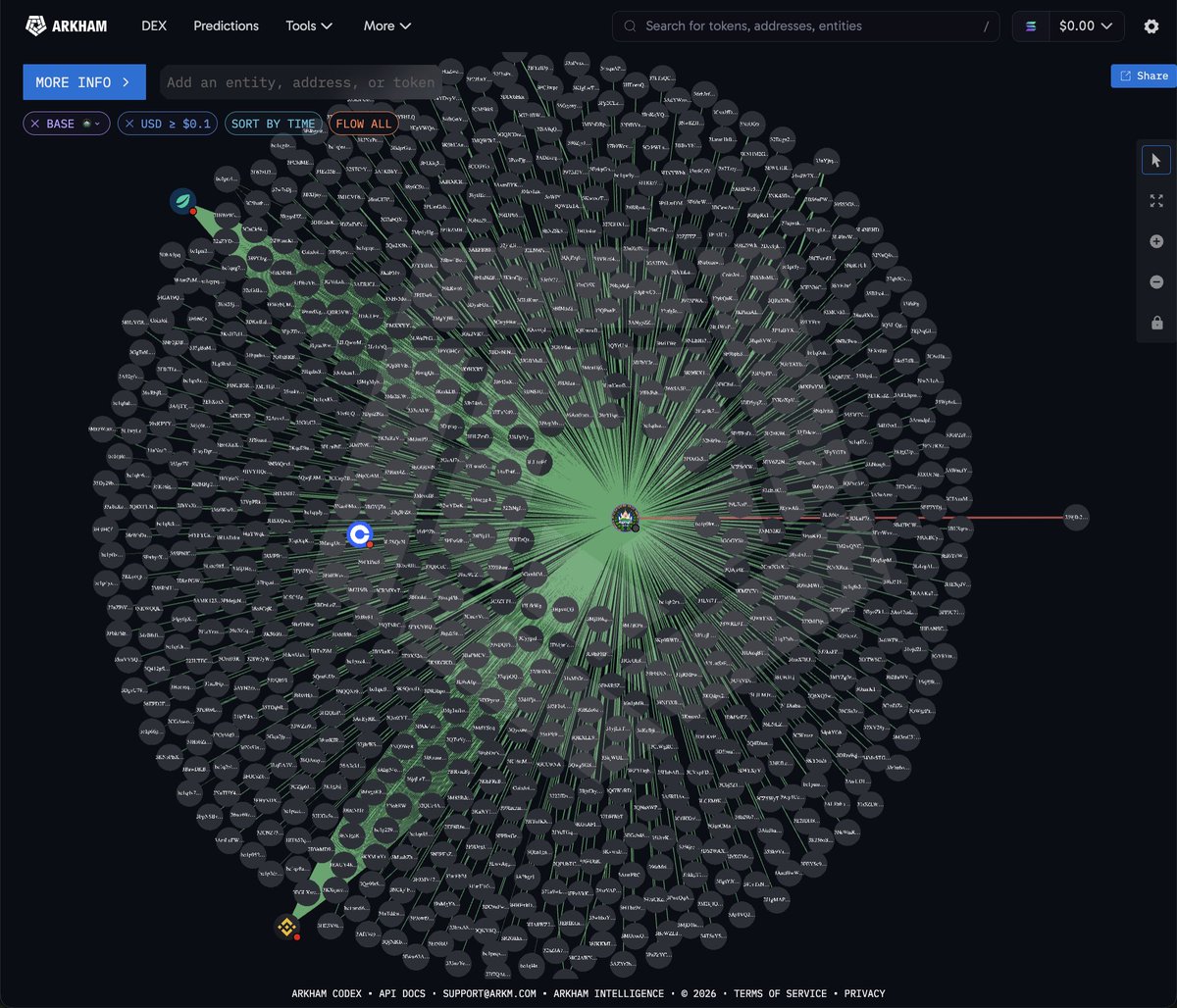Select the Bitfinex green leaf node
The width and height of the screenshot is (1177, 1008).
coord(182,202)
